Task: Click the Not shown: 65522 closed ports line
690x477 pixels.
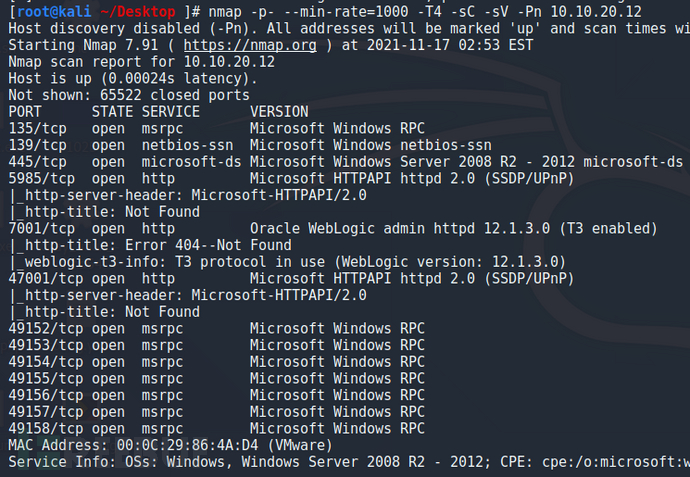Action: coord(129,95)
